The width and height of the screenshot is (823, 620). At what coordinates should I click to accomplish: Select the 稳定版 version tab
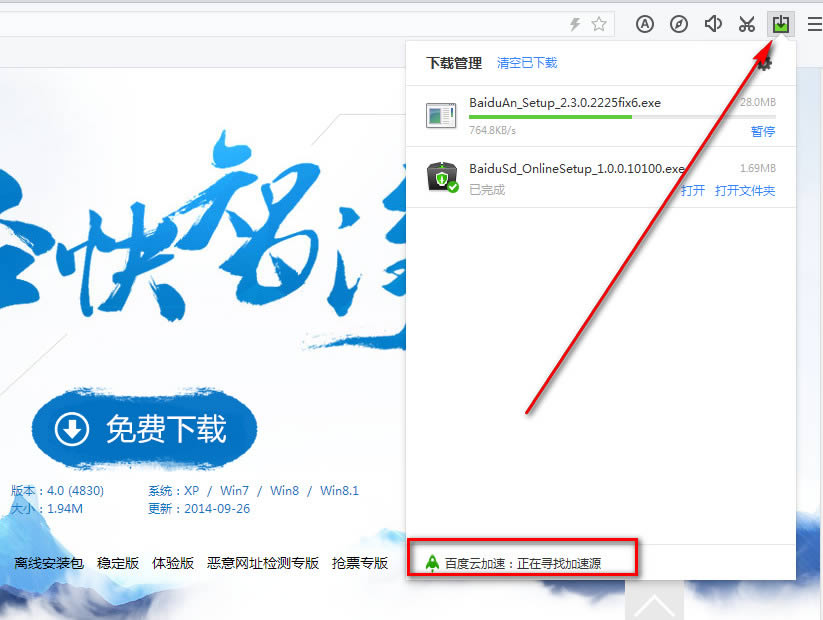tap(118, 563)
